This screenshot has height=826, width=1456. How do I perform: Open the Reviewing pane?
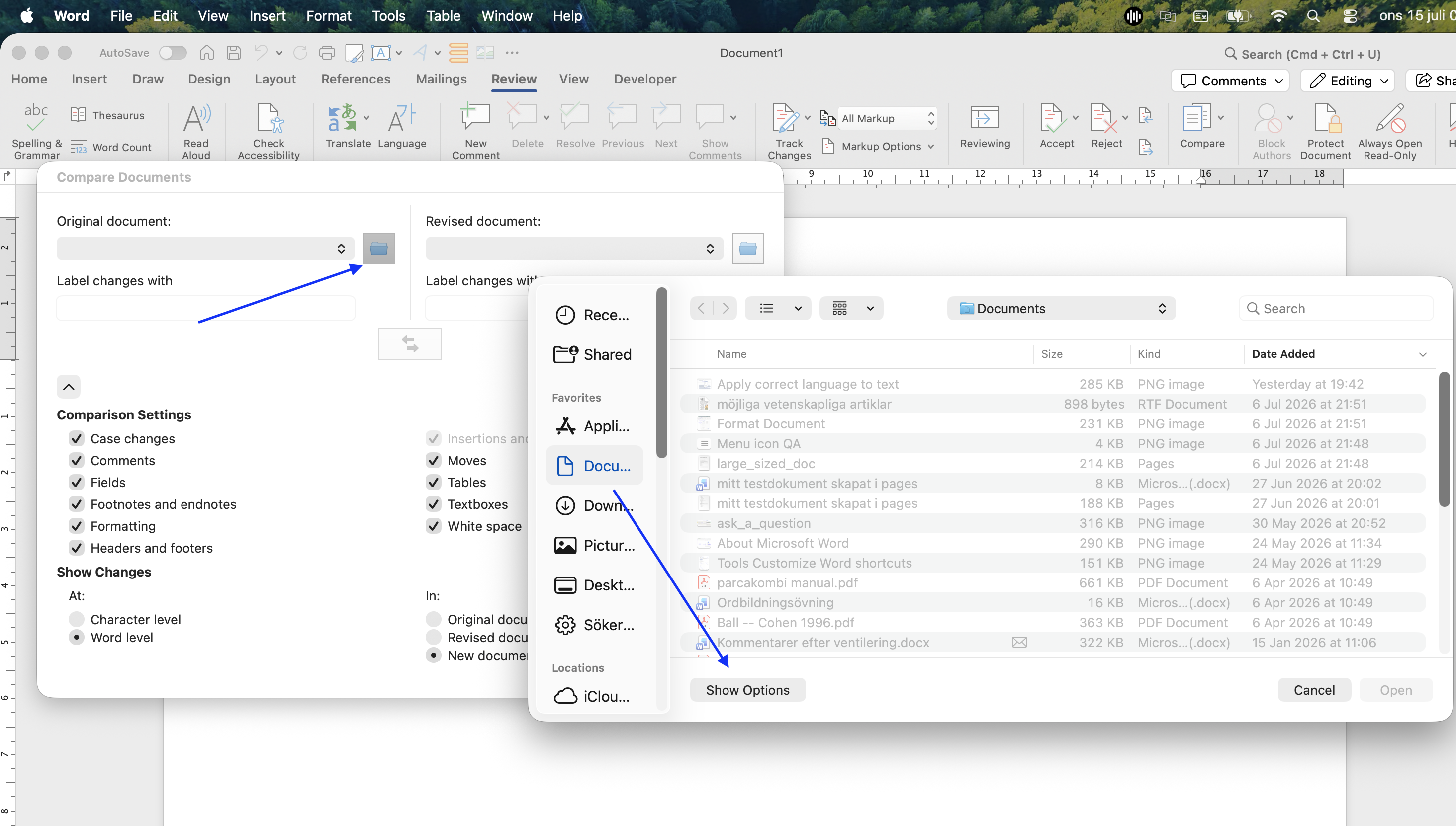click(985, 127)
